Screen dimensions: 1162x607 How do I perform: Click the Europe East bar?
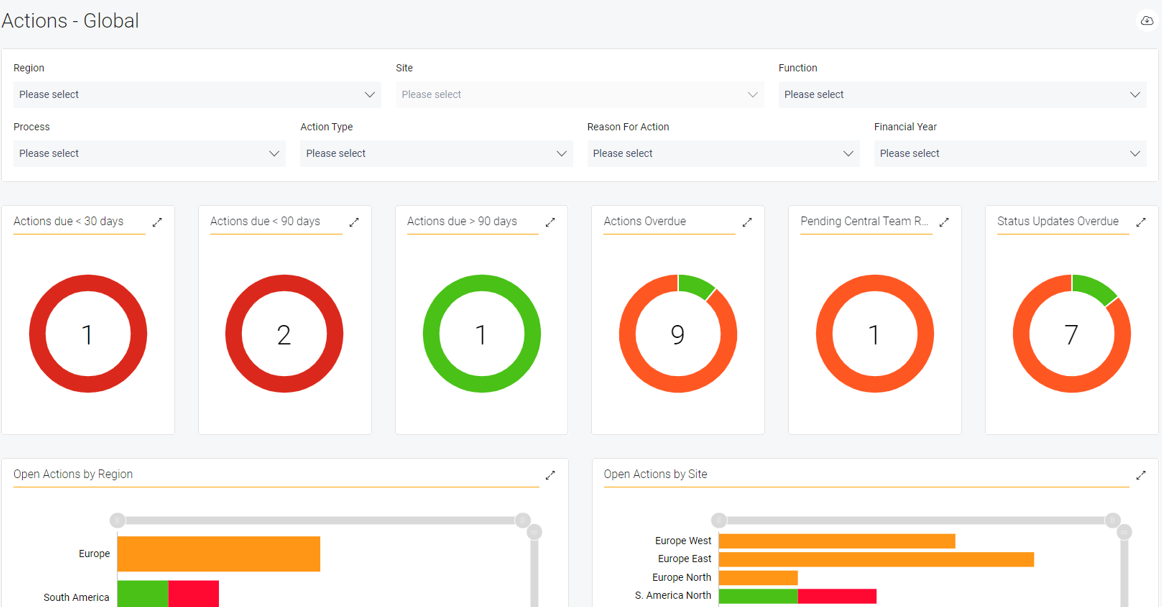tap(876, 560)
